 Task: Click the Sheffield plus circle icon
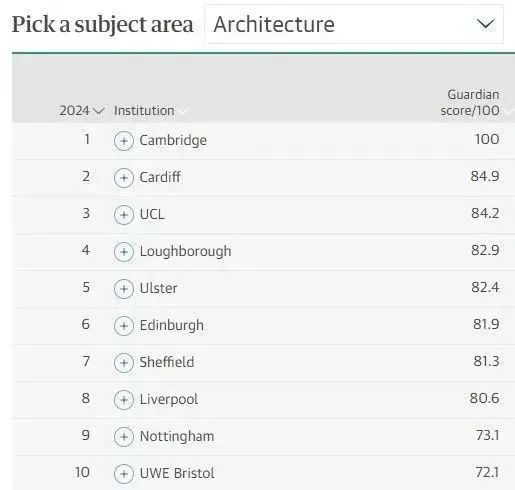pyautogui.click(x=124, y=363)
